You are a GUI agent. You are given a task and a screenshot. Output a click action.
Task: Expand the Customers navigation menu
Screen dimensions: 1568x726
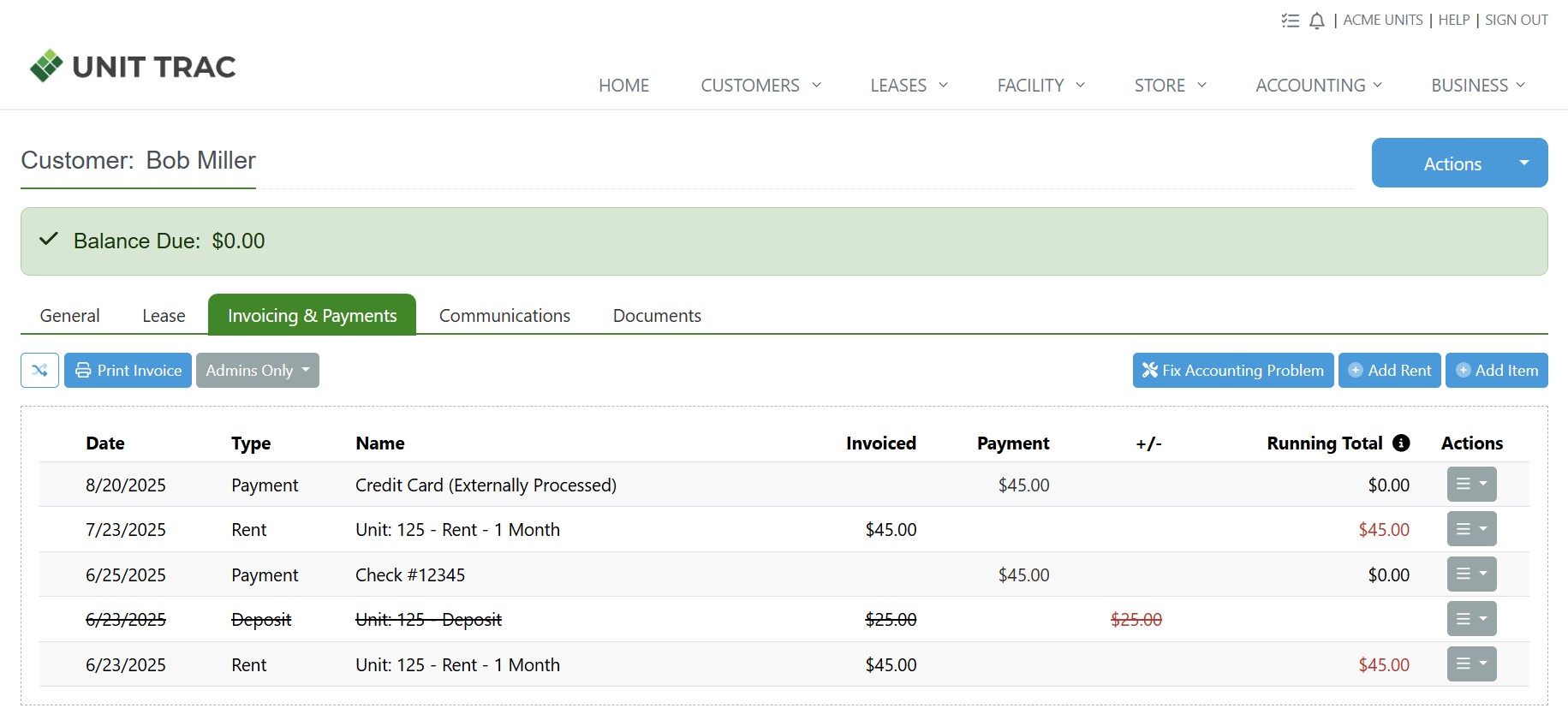coord(760,86)
